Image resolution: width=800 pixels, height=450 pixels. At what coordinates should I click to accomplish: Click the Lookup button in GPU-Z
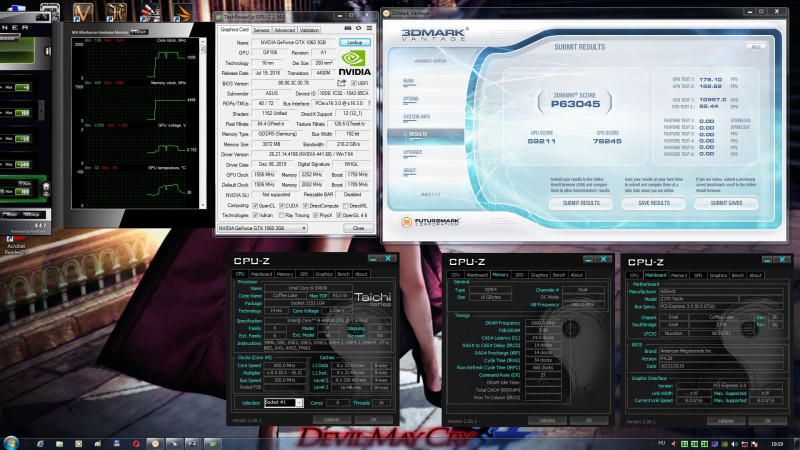(355, 42)
